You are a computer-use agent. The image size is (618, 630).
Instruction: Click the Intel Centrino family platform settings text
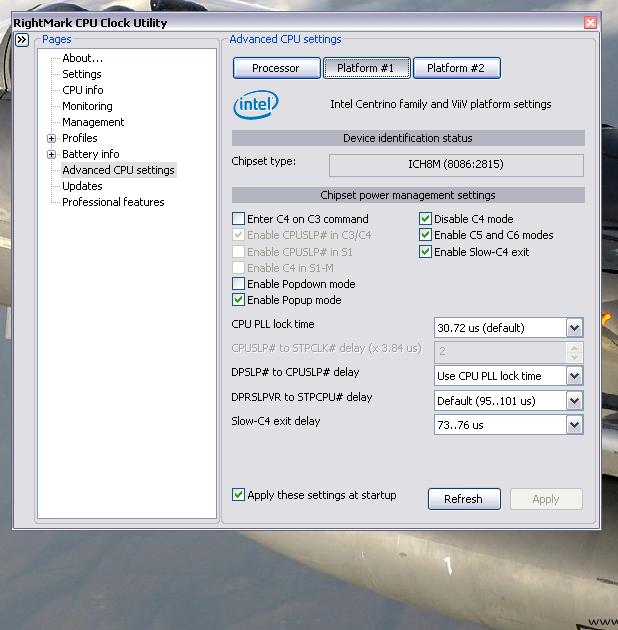441,104
